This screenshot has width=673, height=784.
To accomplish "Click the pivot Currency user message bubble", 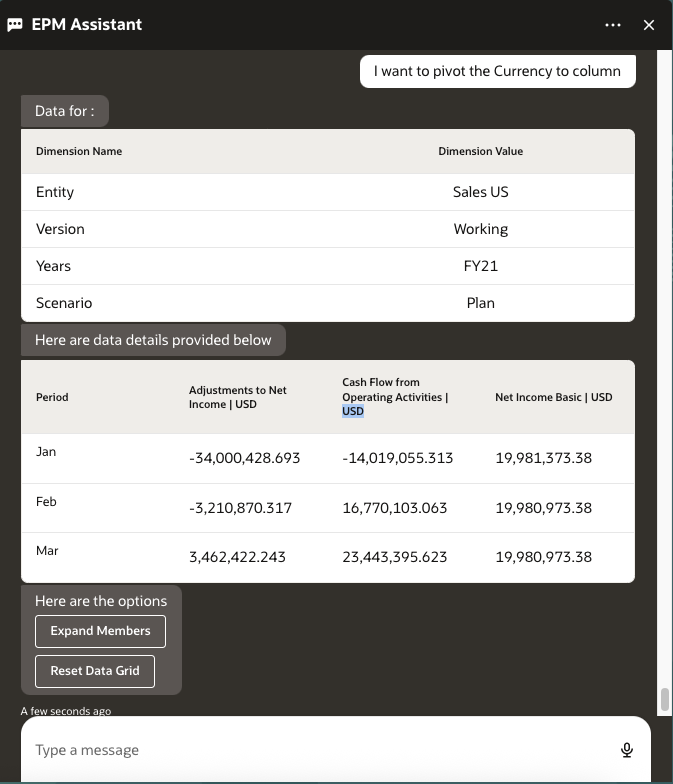I will coord(497,71).
